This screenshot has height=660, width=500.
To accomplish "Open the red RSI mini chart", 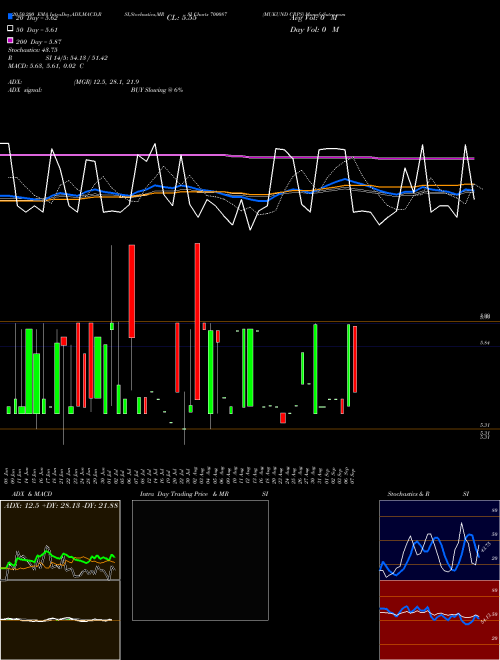I will [x=439, y=620].
